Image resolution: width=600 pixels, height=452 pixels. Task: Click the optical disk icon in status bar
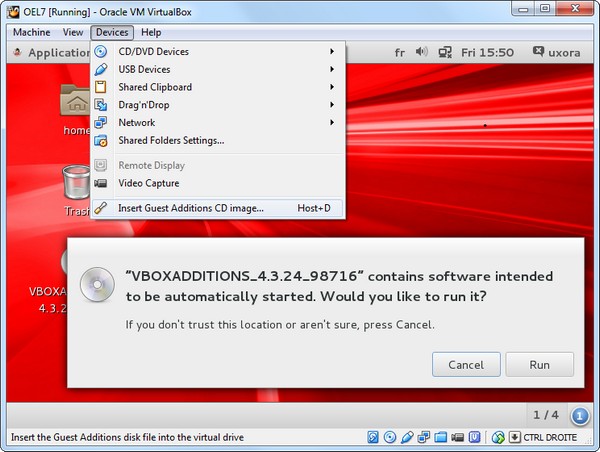point(390,437)
